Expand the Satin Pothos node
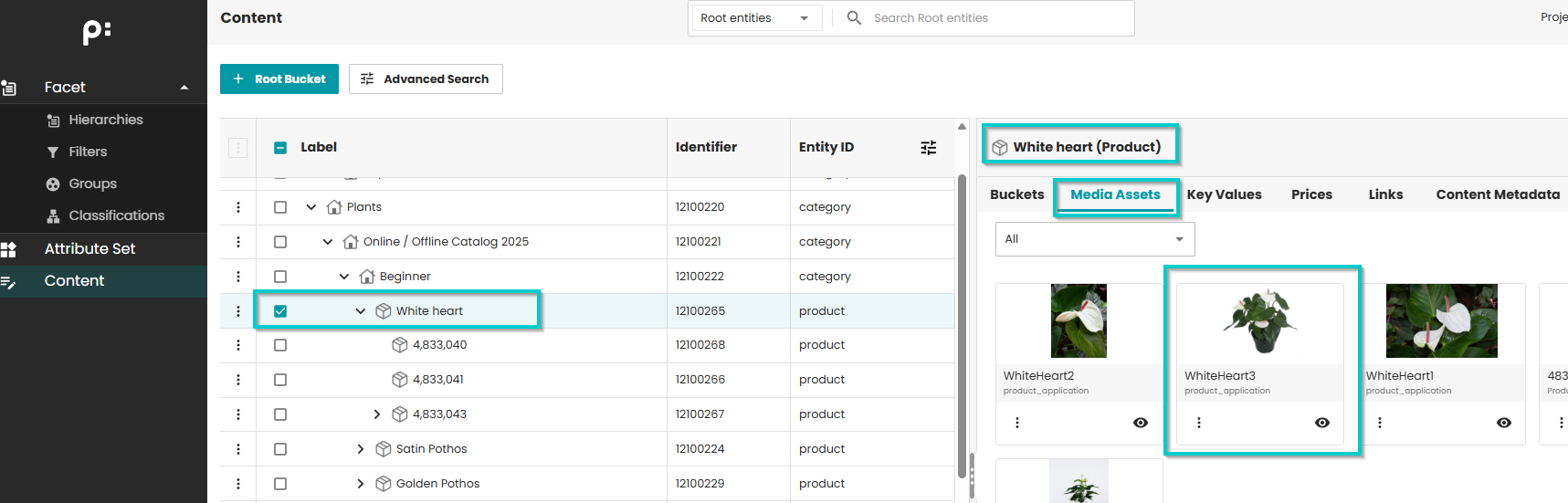The height and width of the screenshot is (503, 1568). (361, 449)
